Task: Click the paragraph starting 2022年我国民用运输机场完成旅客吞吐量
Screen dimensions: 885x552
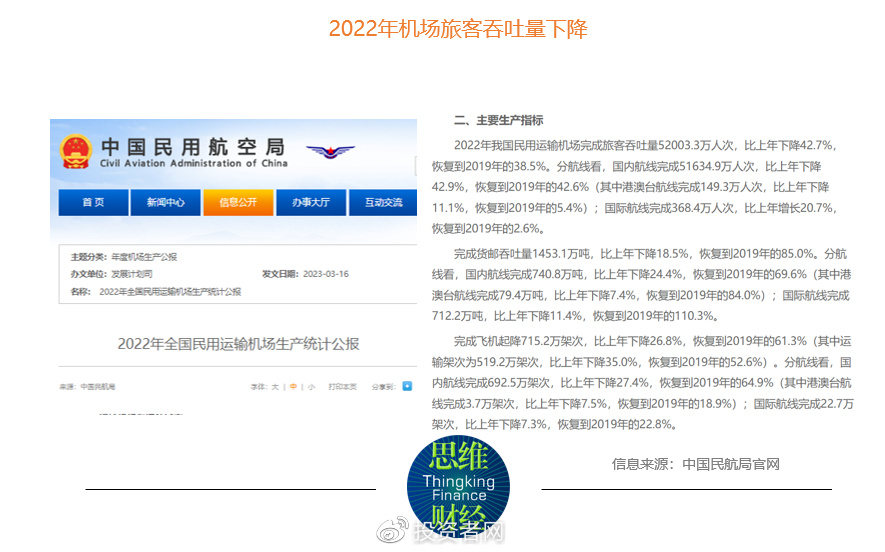Action: 636,187
